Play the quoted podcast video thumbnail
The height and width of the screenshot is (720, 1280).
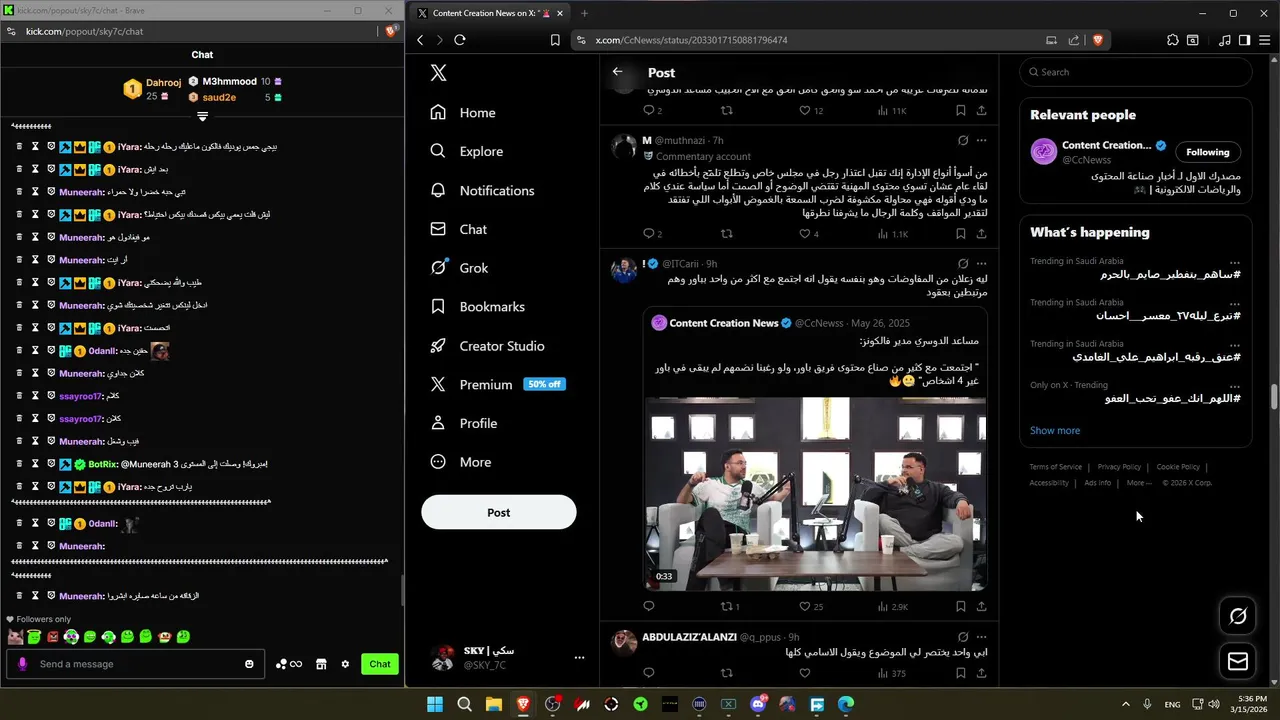click(x=816, y=494)
